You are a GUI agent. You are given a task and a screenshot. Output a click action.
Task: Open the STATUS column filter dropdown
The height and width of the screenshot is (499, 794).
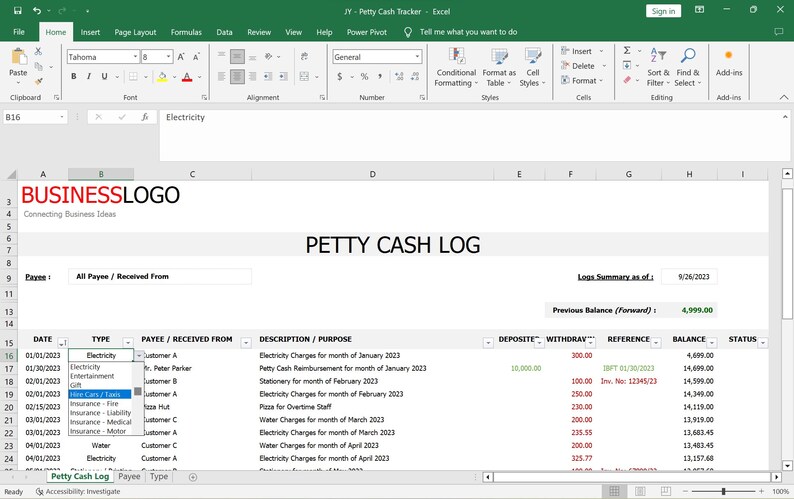pos(763,343)
